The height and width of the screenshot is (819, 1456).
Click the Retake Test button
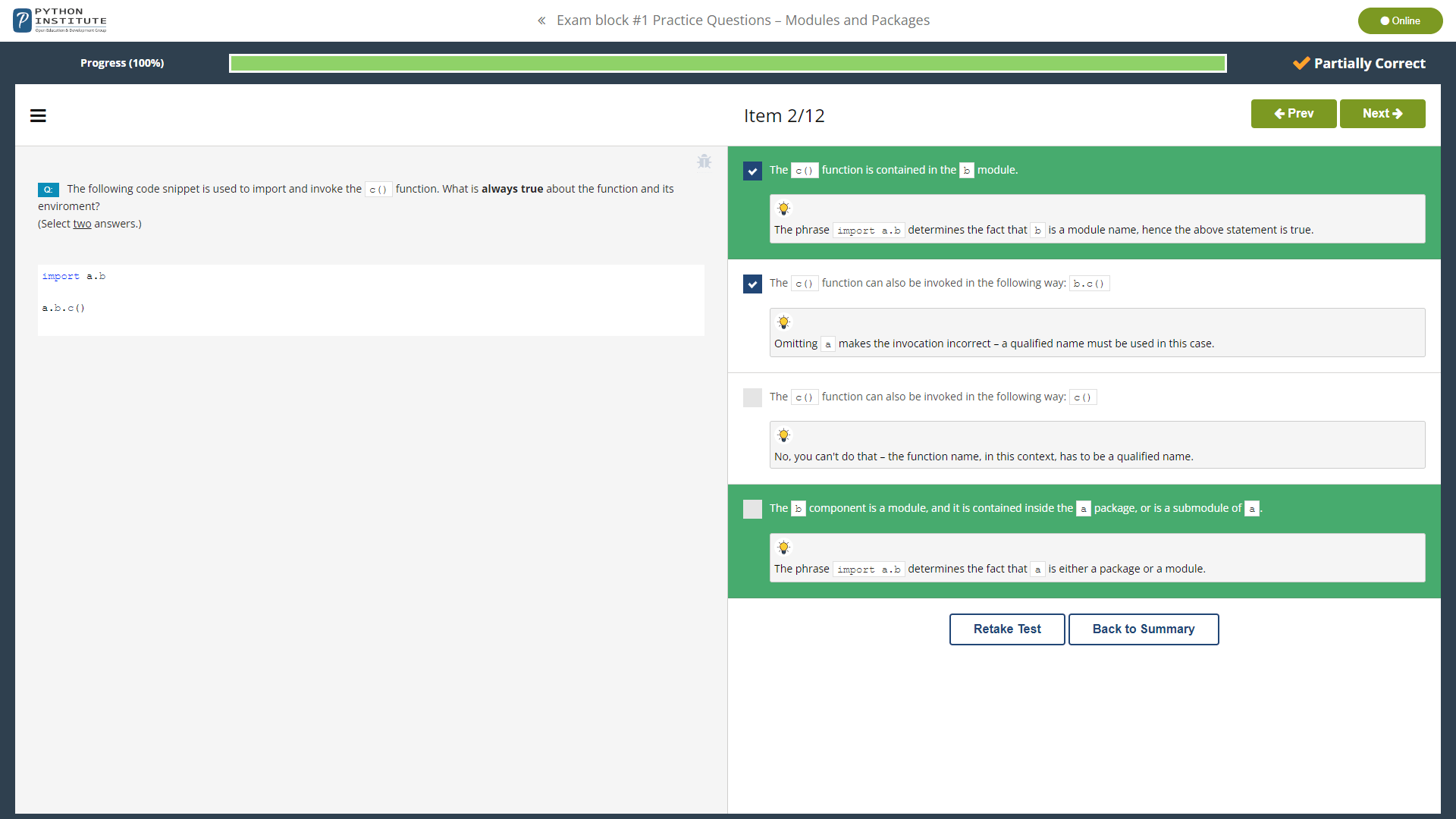1006,629
